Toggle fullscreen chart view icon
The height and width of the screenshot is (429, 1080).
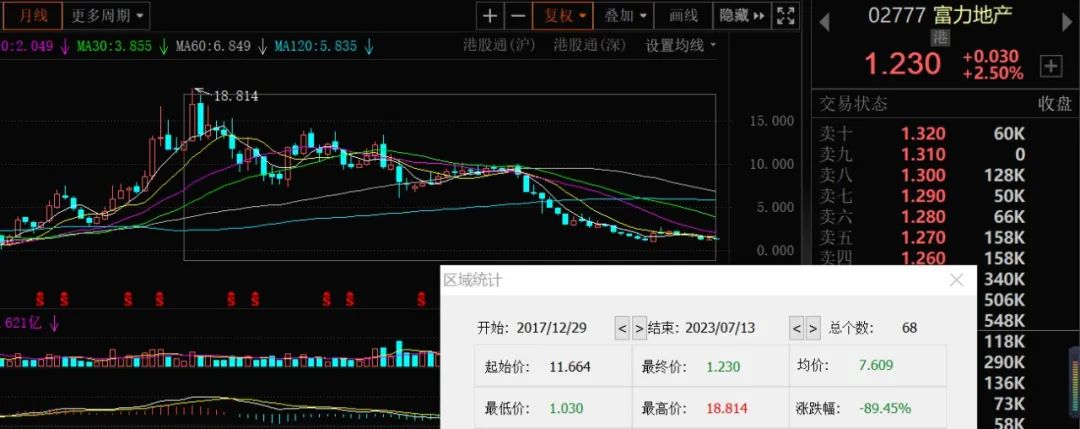click(785, 16)
